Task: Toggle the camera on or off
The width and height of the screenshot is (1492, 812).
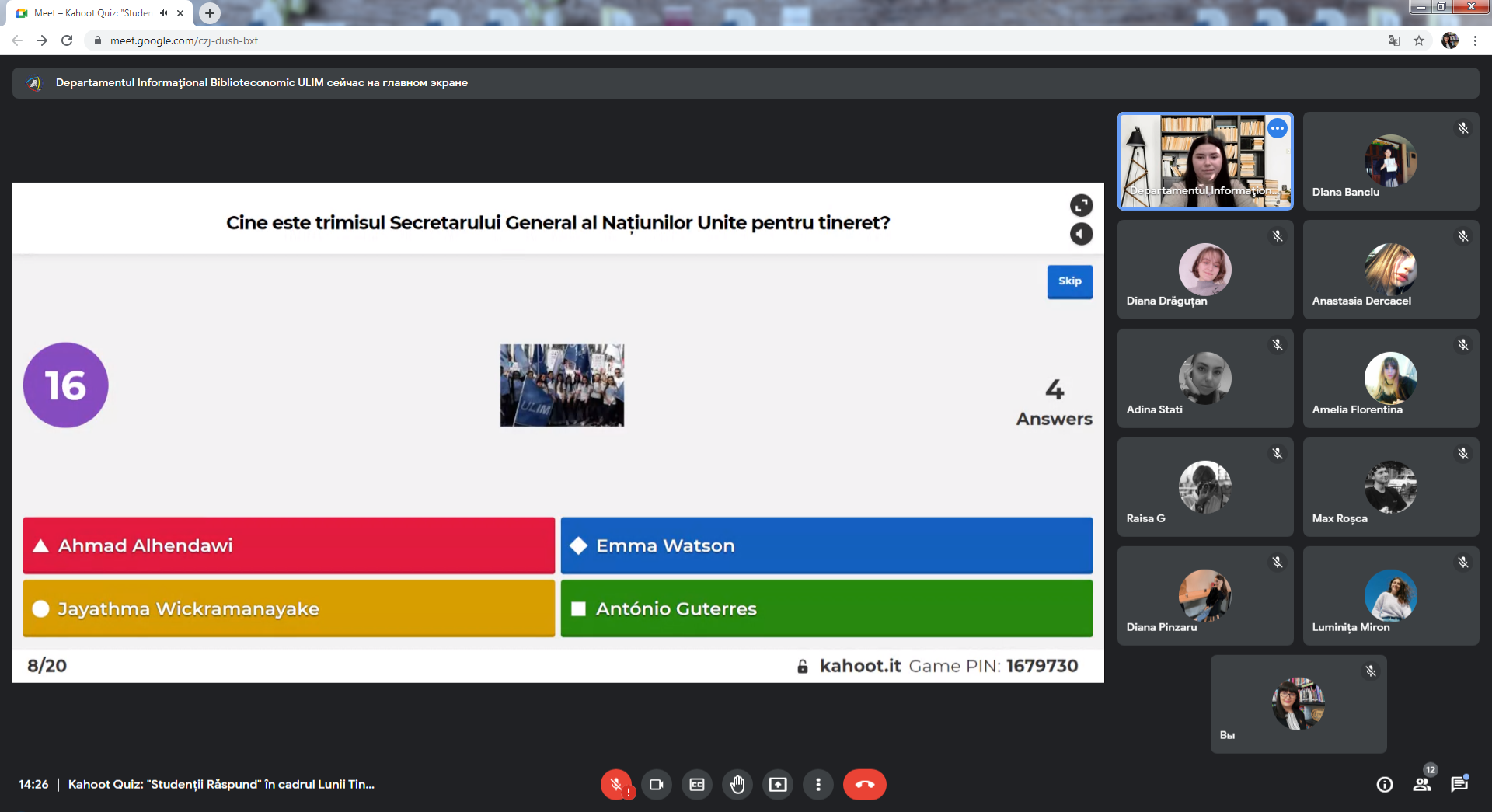Action: (x=657, y=785)
